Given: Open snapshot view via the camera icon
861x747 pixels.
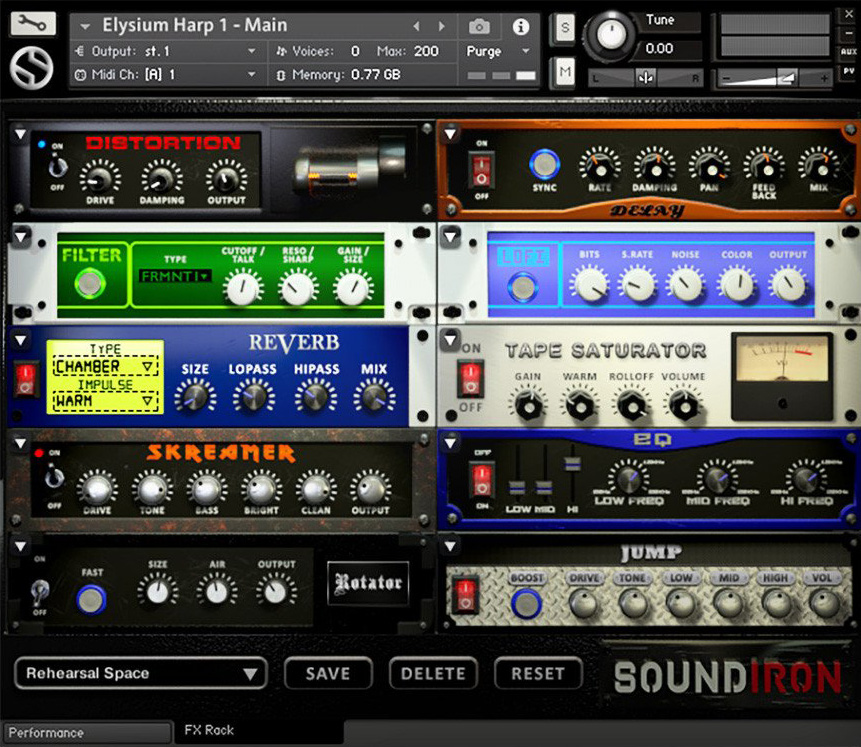Looking at the screenshot, I should click(x=478, y=27).
